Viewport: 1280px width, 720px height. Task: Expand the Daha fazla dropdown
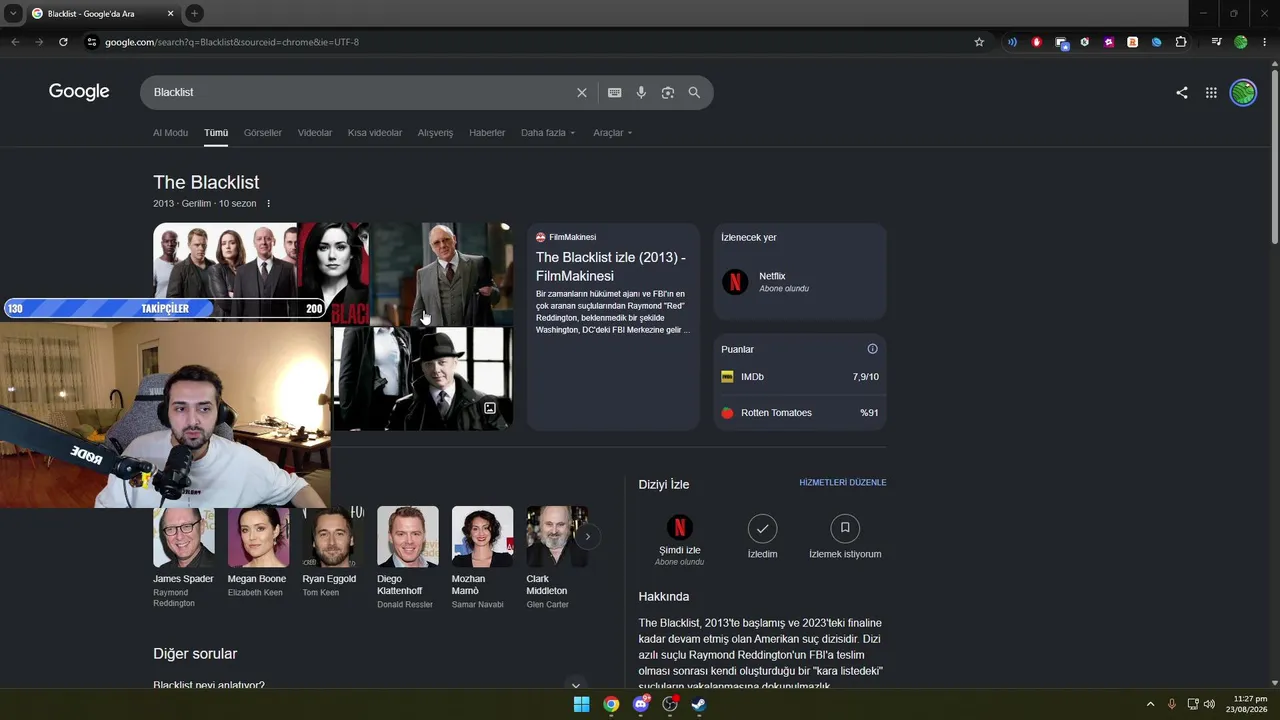(x=548, y=133)
